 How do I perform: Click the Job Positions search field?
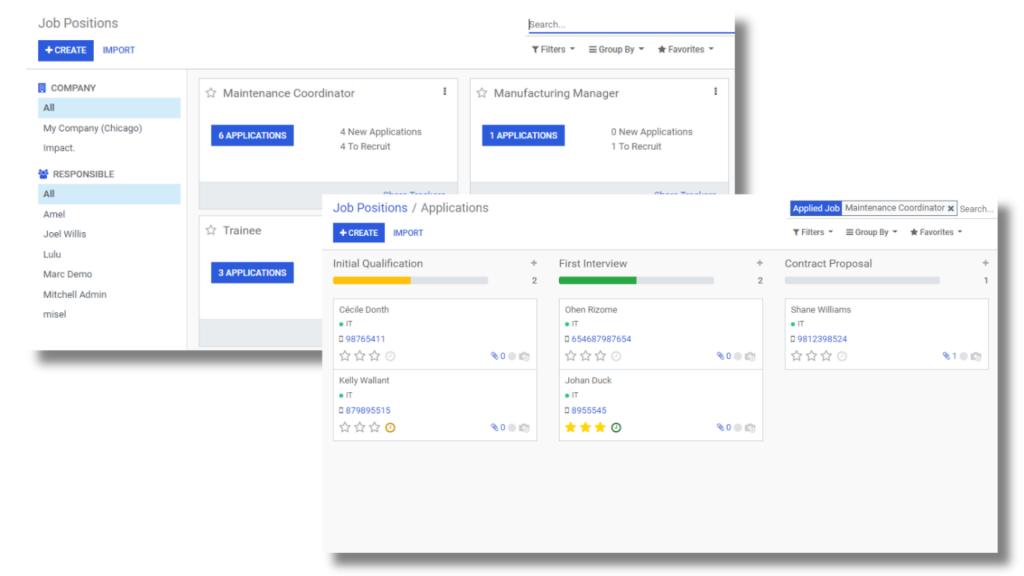pyautogui.click(x=630, y=24)
